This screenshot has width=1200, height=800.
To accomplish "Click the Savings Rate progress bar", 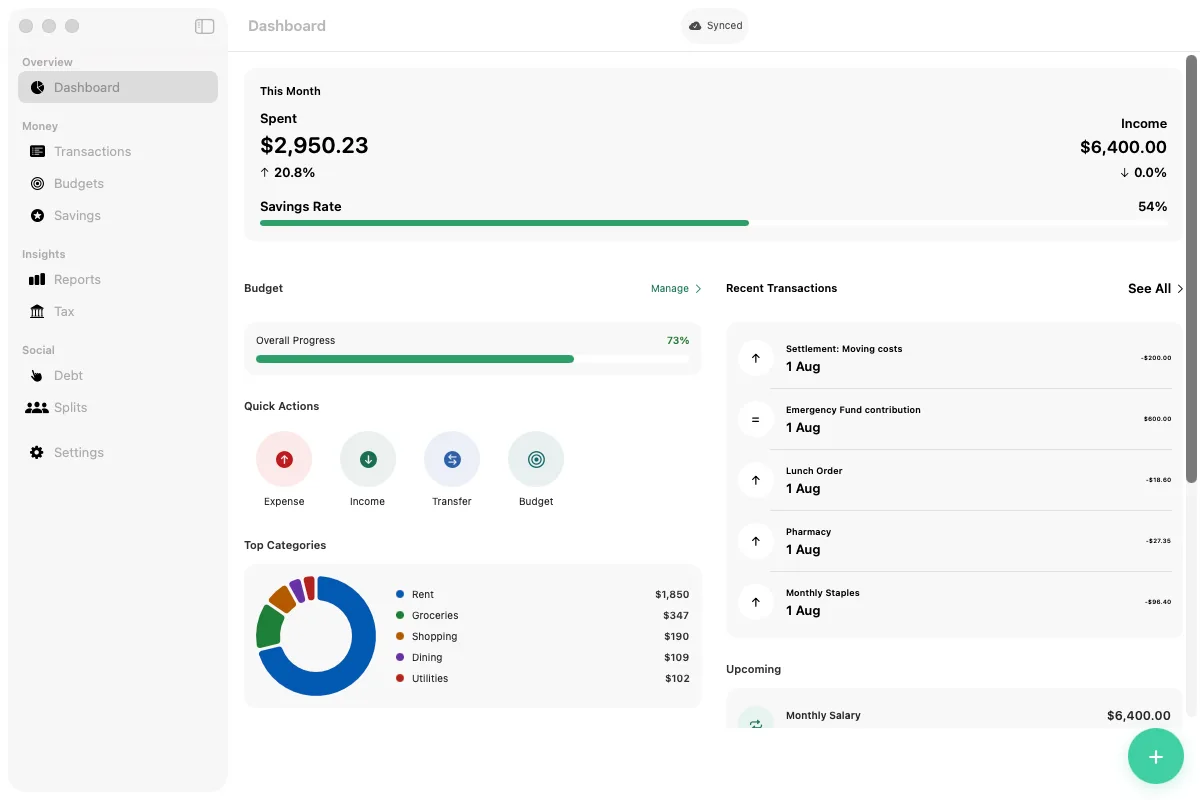I will [x=713, y=223].
